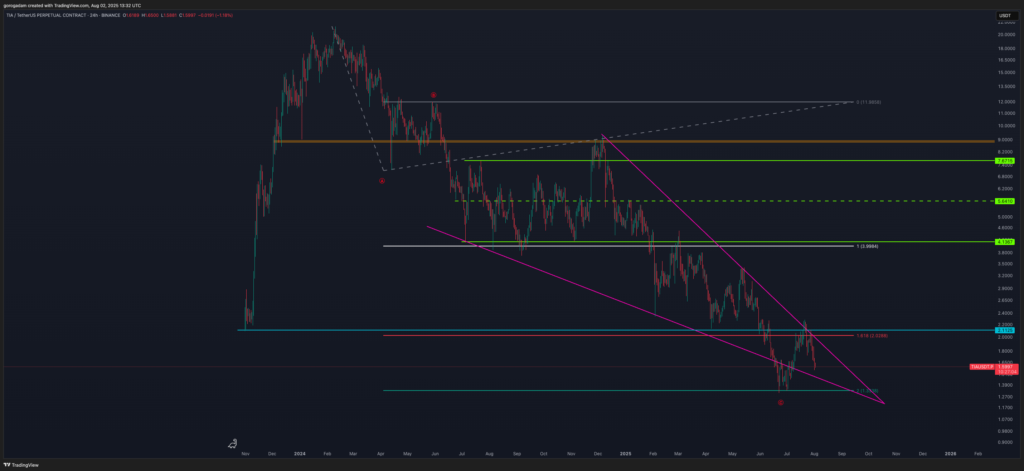The width and height of the screenshot is (1024, 471).
Task: Open the USDT currency selector on price axis
Action: (x=1004, y=17)
